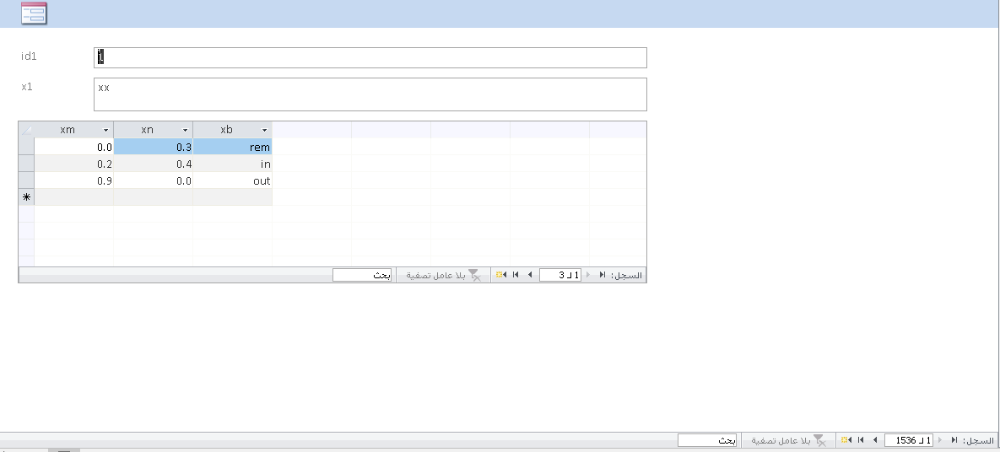Click the 'out' cell in xb column
Image resolution: width=1000 pixels, height=452 pixels.
pyautogui.click(x=232, y=180)
